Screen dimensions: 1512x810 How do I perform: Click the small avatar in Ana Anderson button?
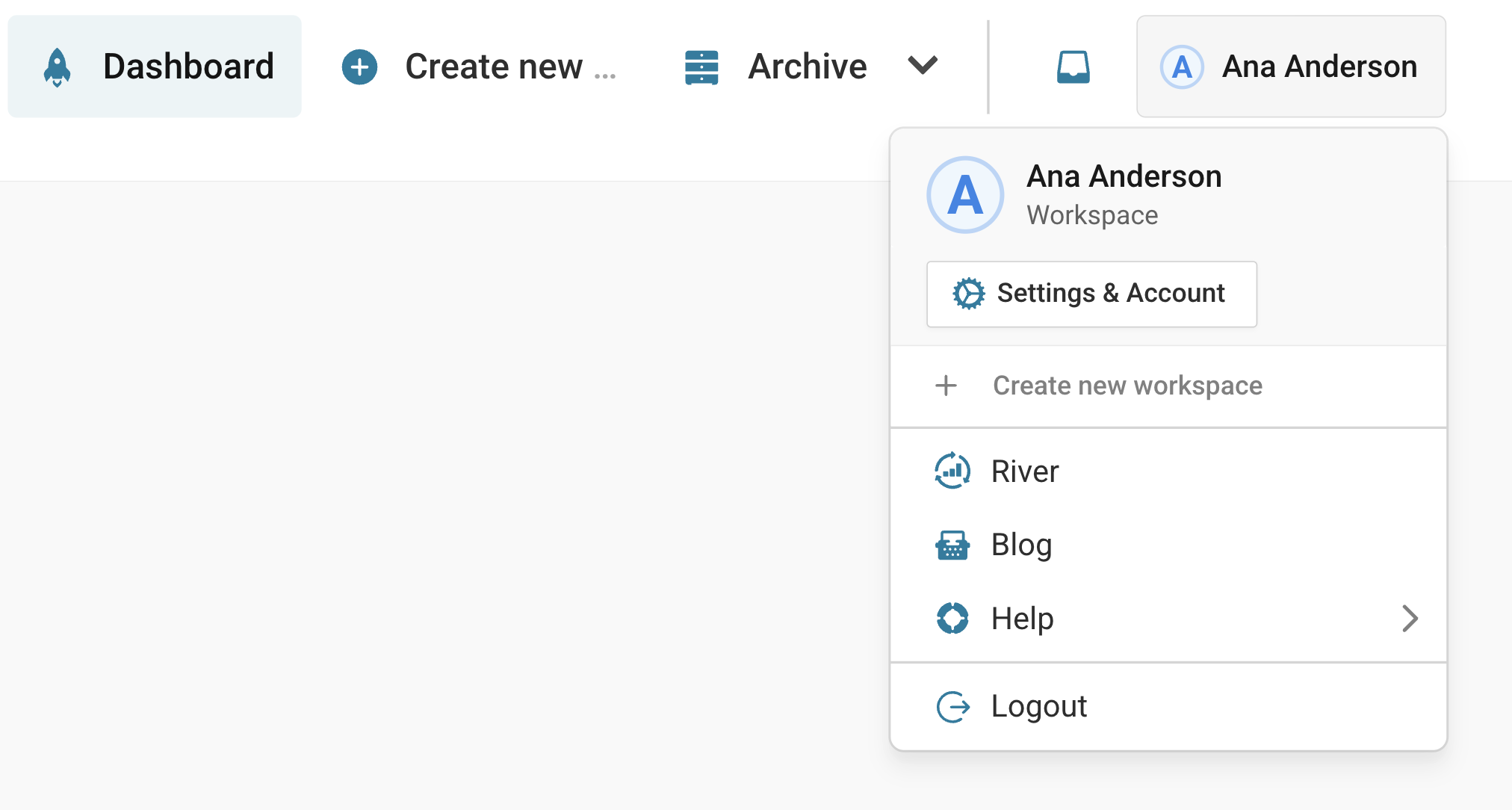click(x=1181, y=67)
